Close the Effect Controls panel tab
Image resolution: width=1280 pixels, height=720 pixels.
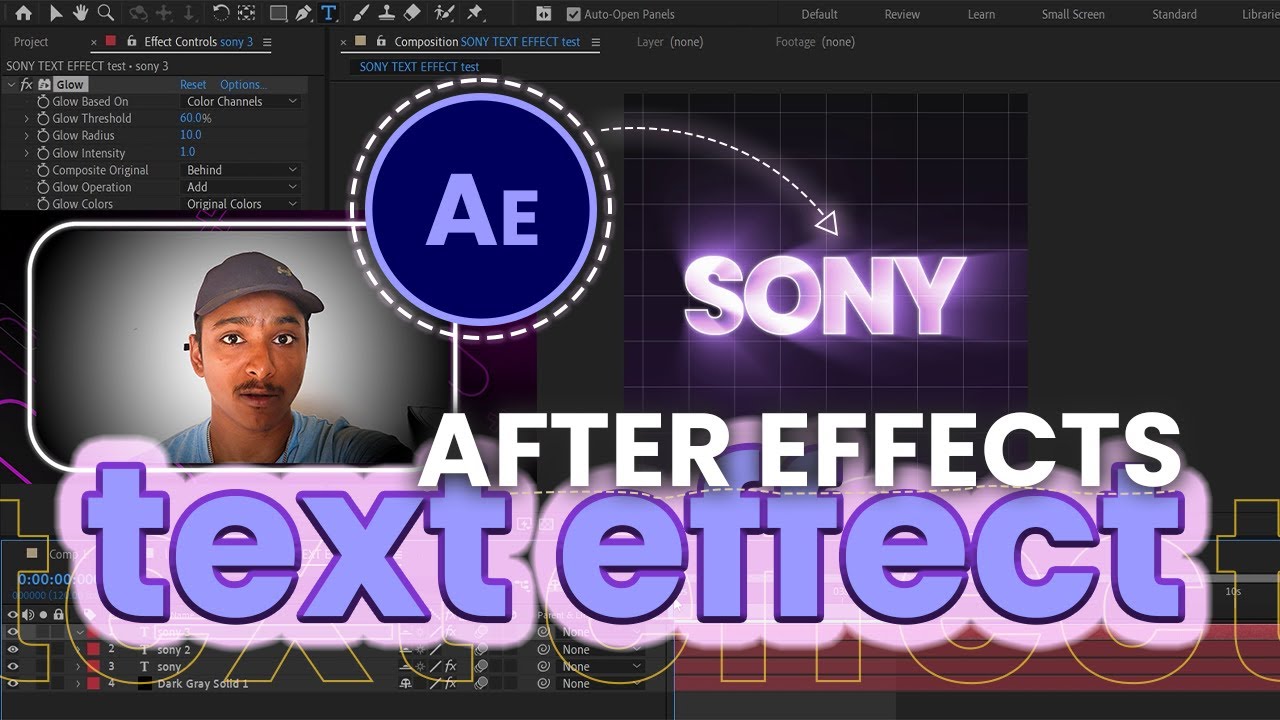95,42
